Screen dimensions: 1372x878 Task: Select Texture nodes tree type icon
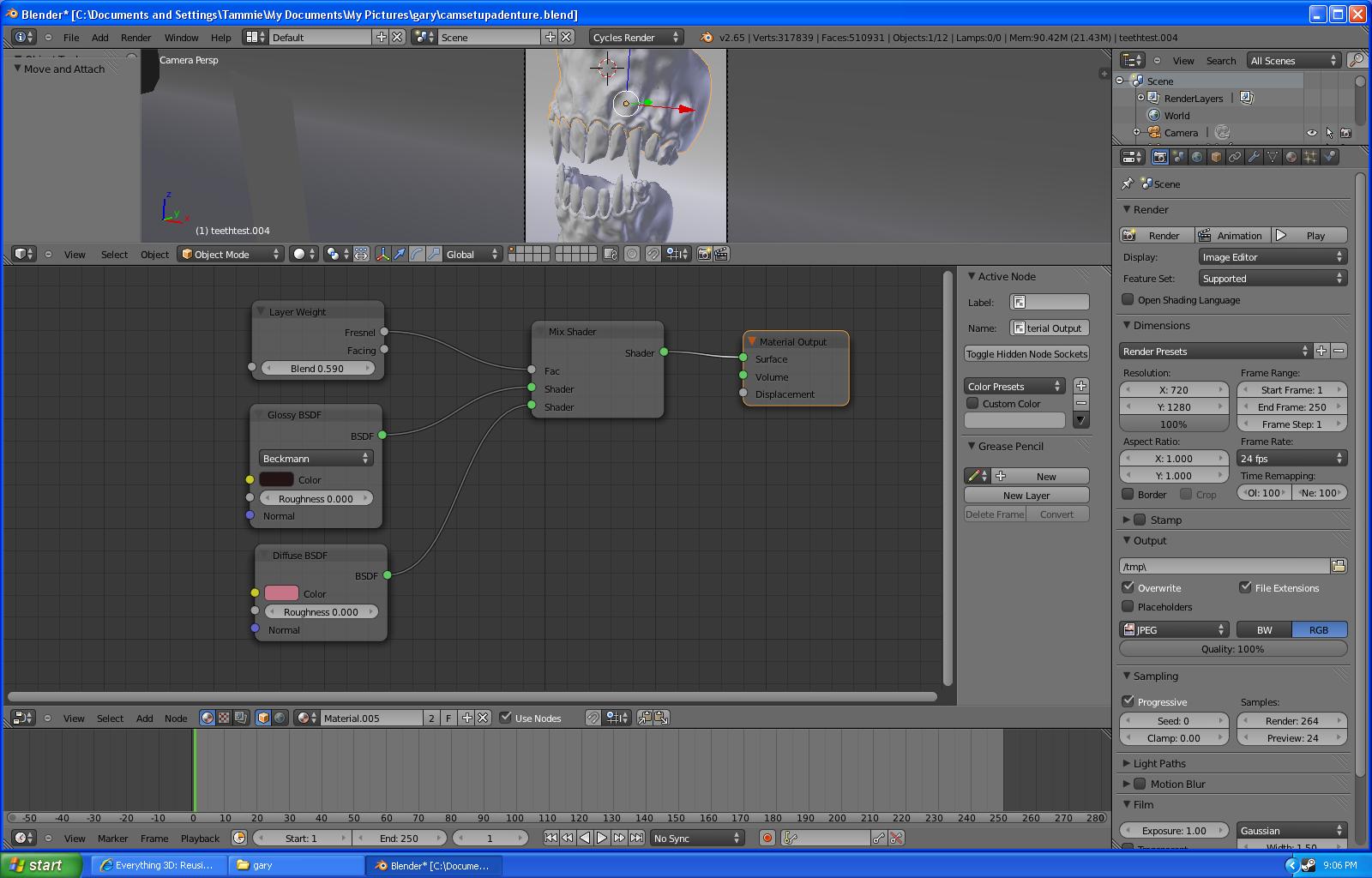224,718
